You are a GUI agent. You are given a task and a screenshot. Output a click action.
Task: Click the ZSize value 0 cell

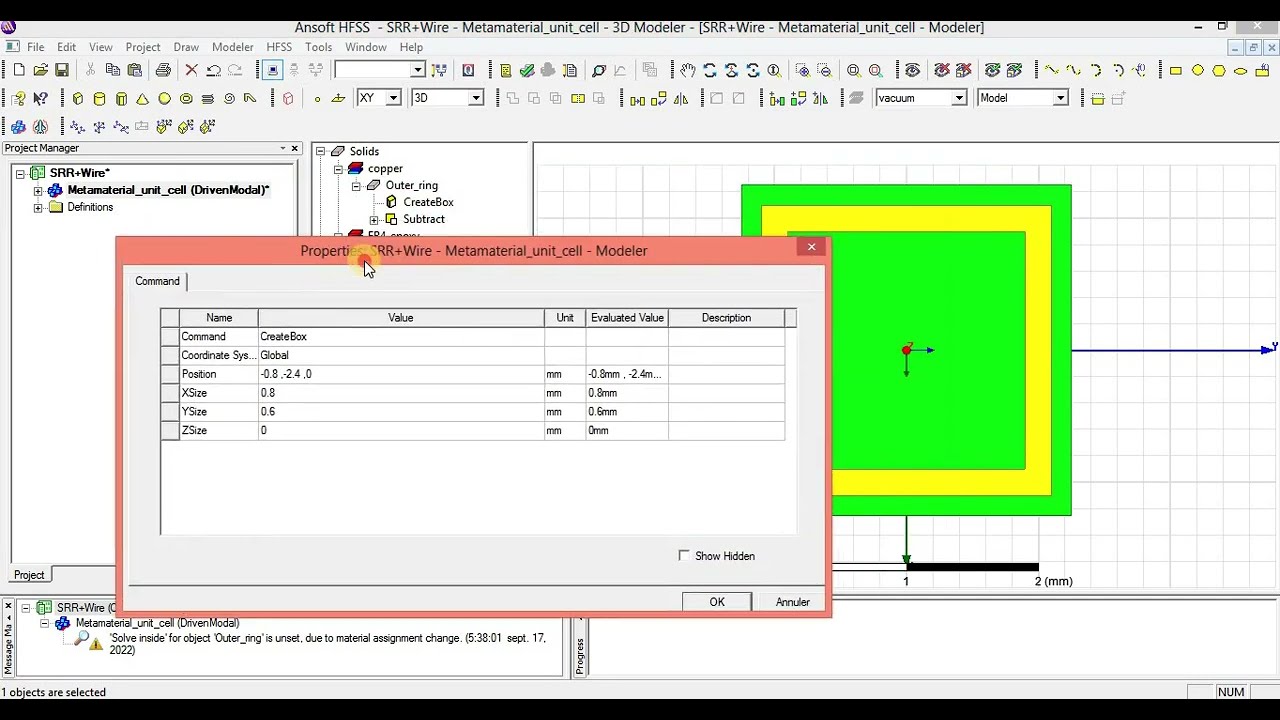[401, 431]
